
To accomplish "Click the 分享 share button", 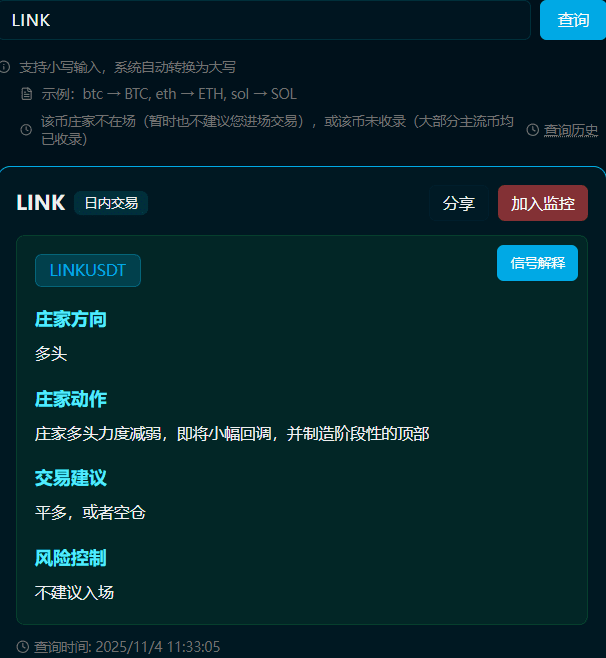I will [x=459, y=204].
